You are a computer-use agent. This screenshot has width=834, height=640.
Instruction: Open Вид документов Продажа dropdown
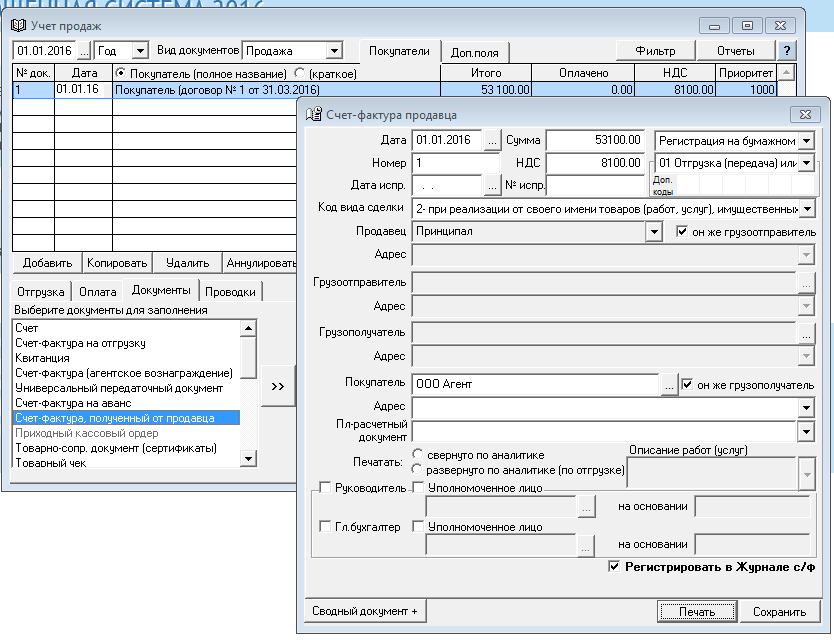pos(334,51)
